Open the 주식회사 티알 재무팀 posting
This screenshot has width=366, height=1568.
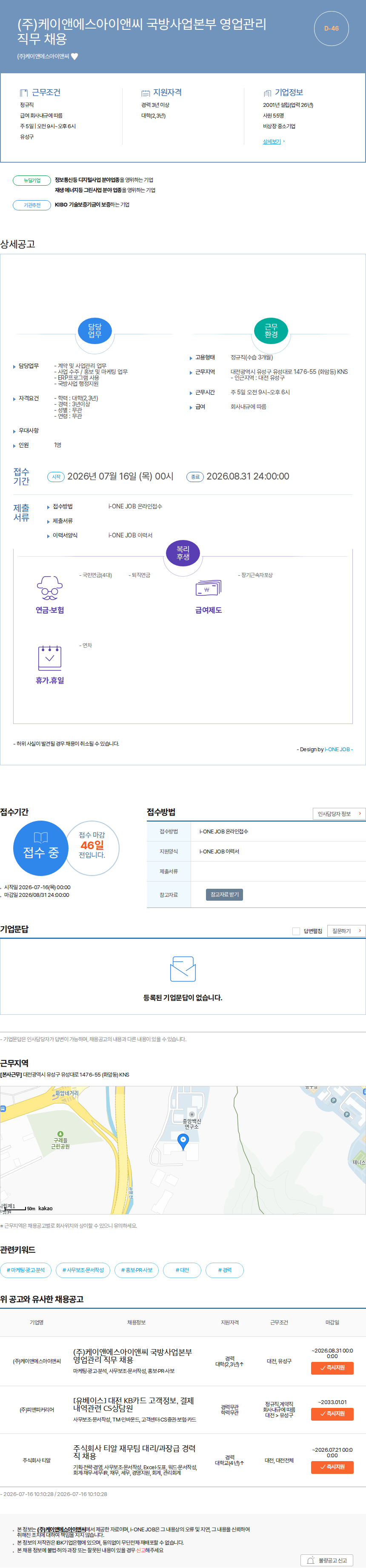coord(134,1452)
